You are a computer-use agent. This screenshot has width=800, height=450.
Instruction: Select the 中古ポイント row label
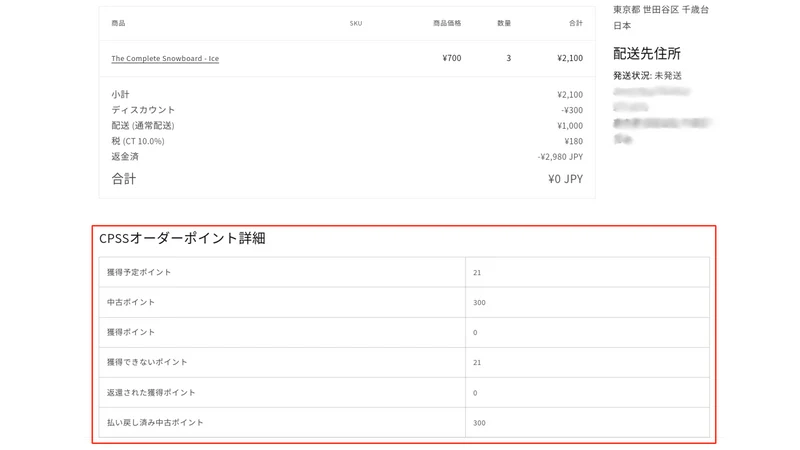(x=131, y=302)
